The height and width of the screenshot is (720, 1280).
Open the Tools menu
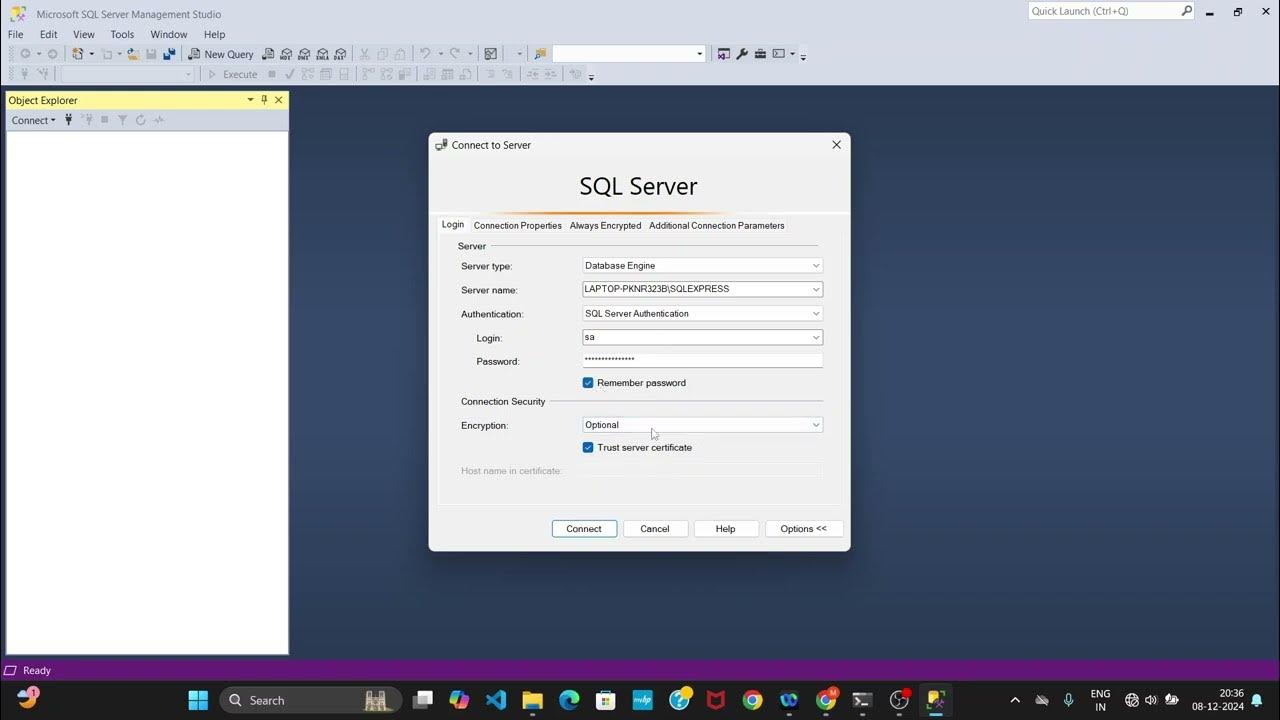122,34
